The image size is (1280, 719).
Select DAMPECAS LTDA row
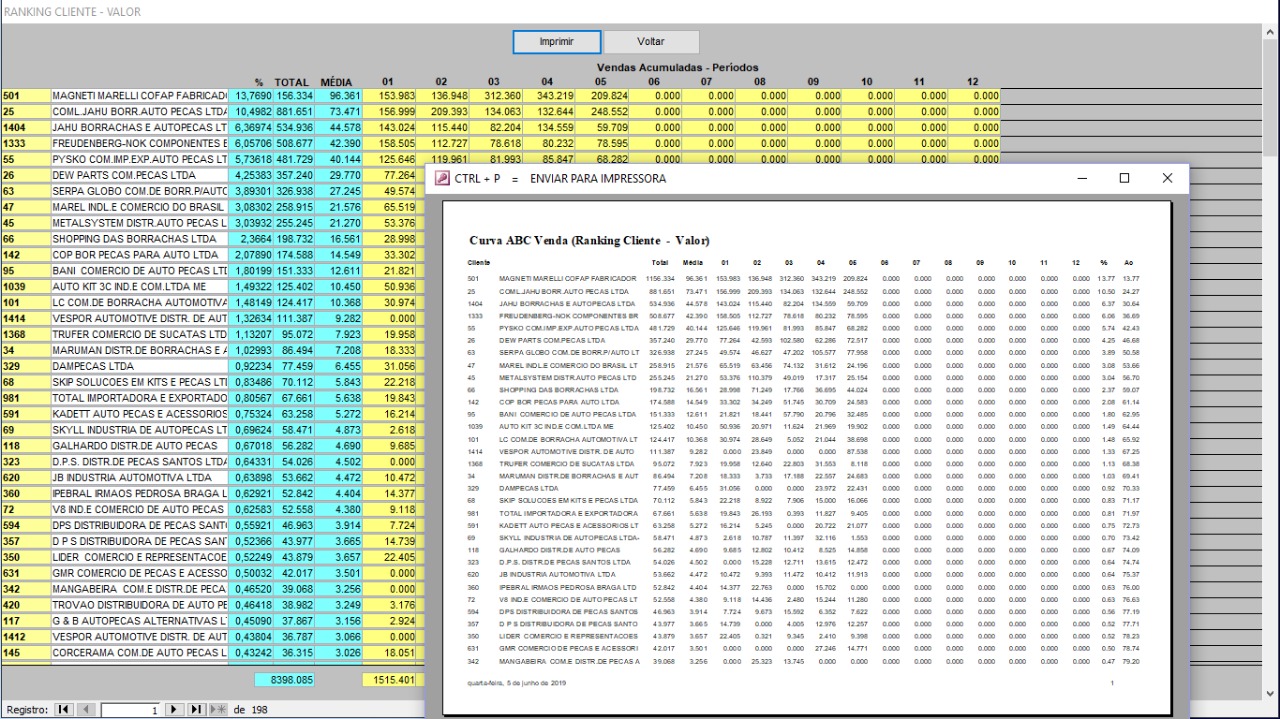[140, 366]
